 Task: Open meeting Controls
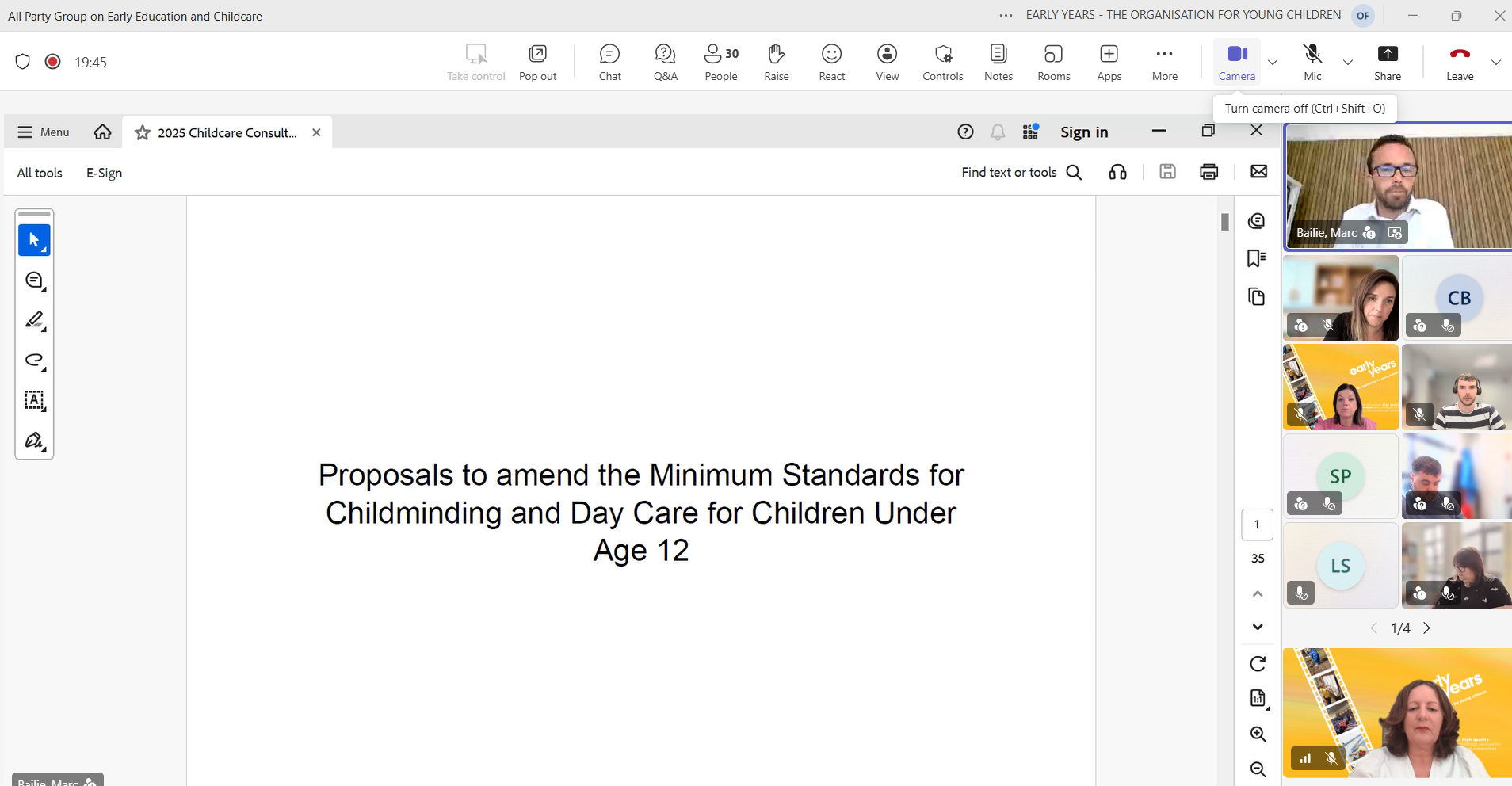pos(942,63)
